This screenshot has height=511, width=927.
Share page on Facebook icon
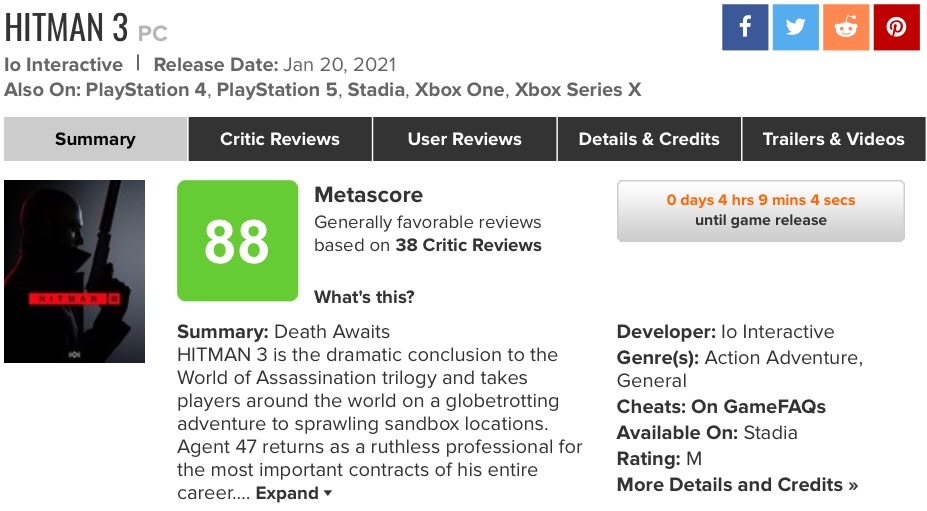pos(745,27)
